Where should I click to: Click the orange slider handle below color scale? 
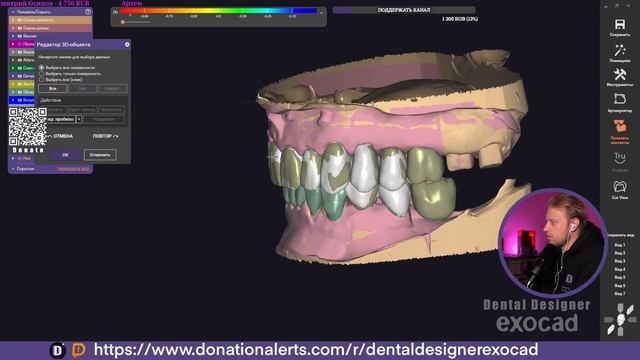(122, 22)
